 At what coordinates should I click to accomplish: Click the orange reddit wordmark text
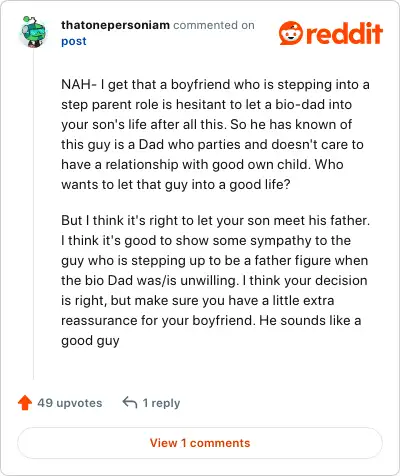click(x=344, y=33)
